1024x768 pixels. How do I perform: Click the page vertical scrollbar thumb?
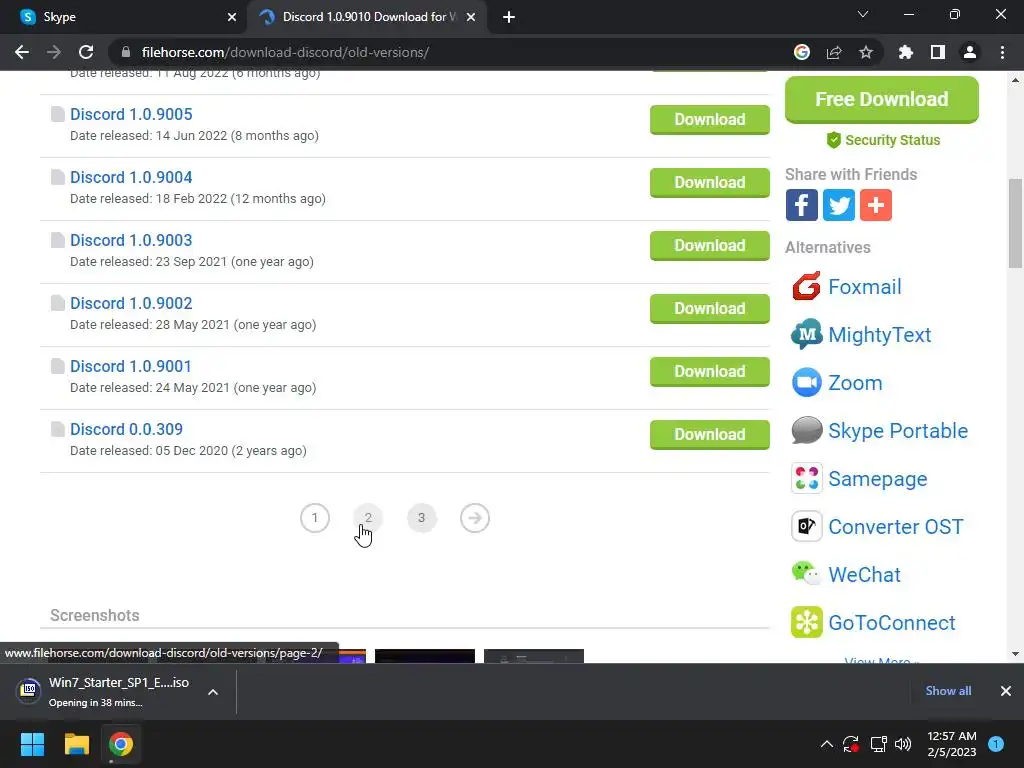pos(1015,223)
